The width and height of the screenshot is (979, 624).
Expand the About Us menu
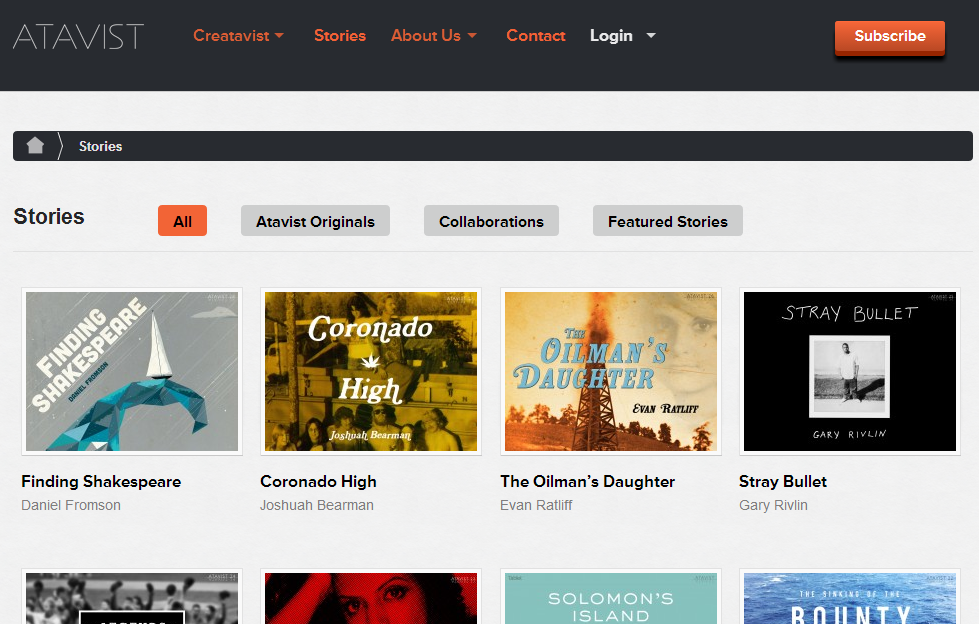[x=434, y=36]
